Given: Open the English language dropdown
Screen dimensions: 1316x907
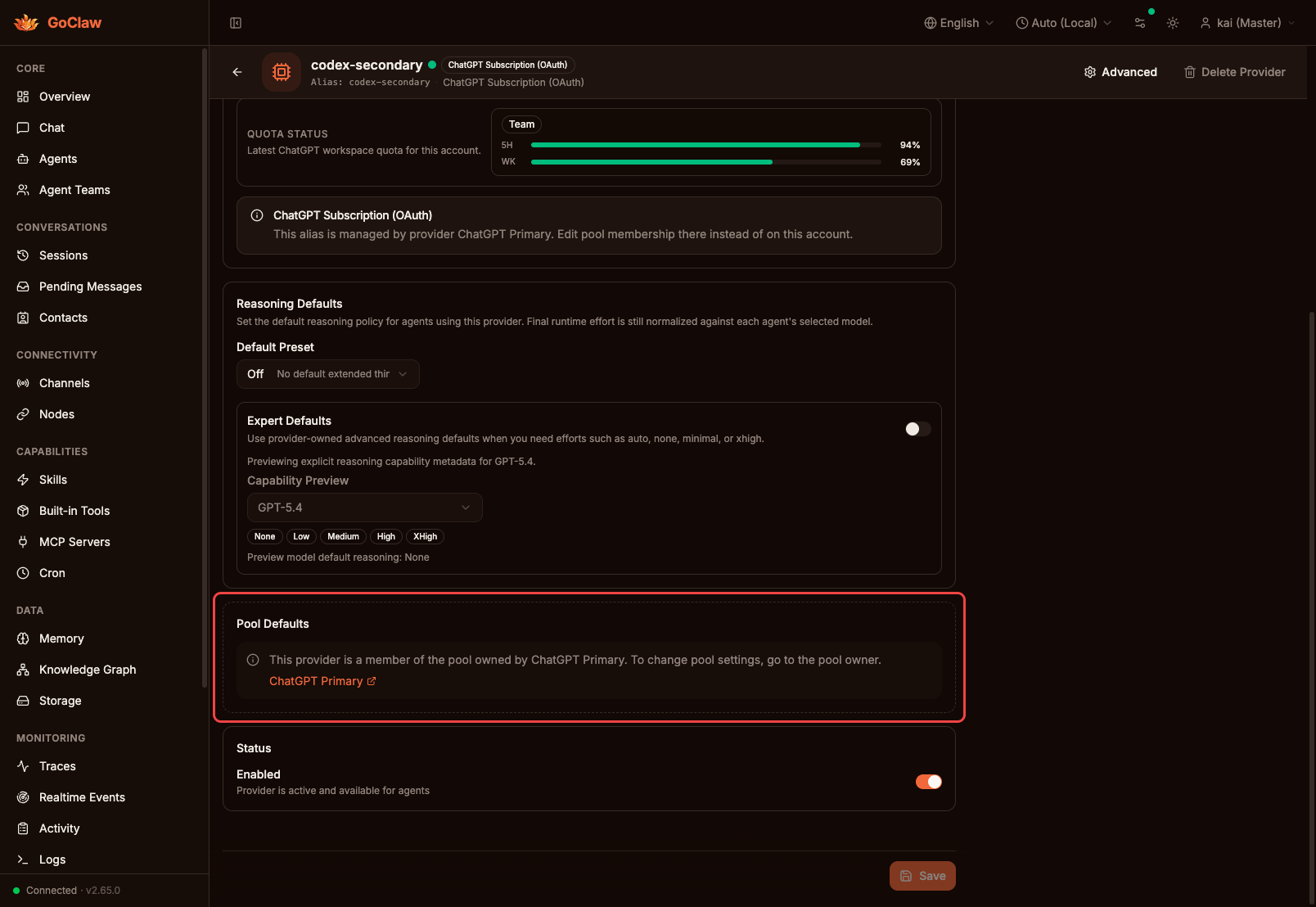Looking at the screenshot, I should click(958, 23).
